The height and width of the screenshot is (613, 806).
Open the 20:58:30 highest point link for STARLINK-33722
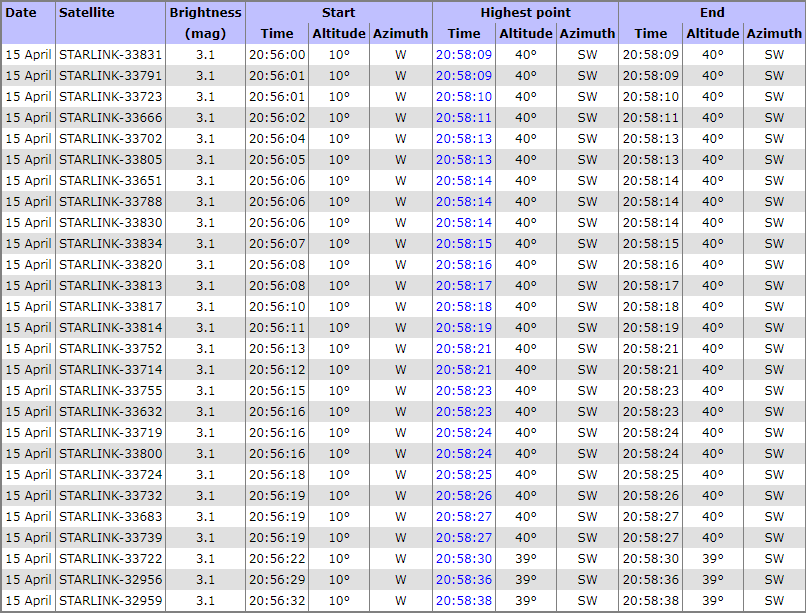(x=464, y=559)
